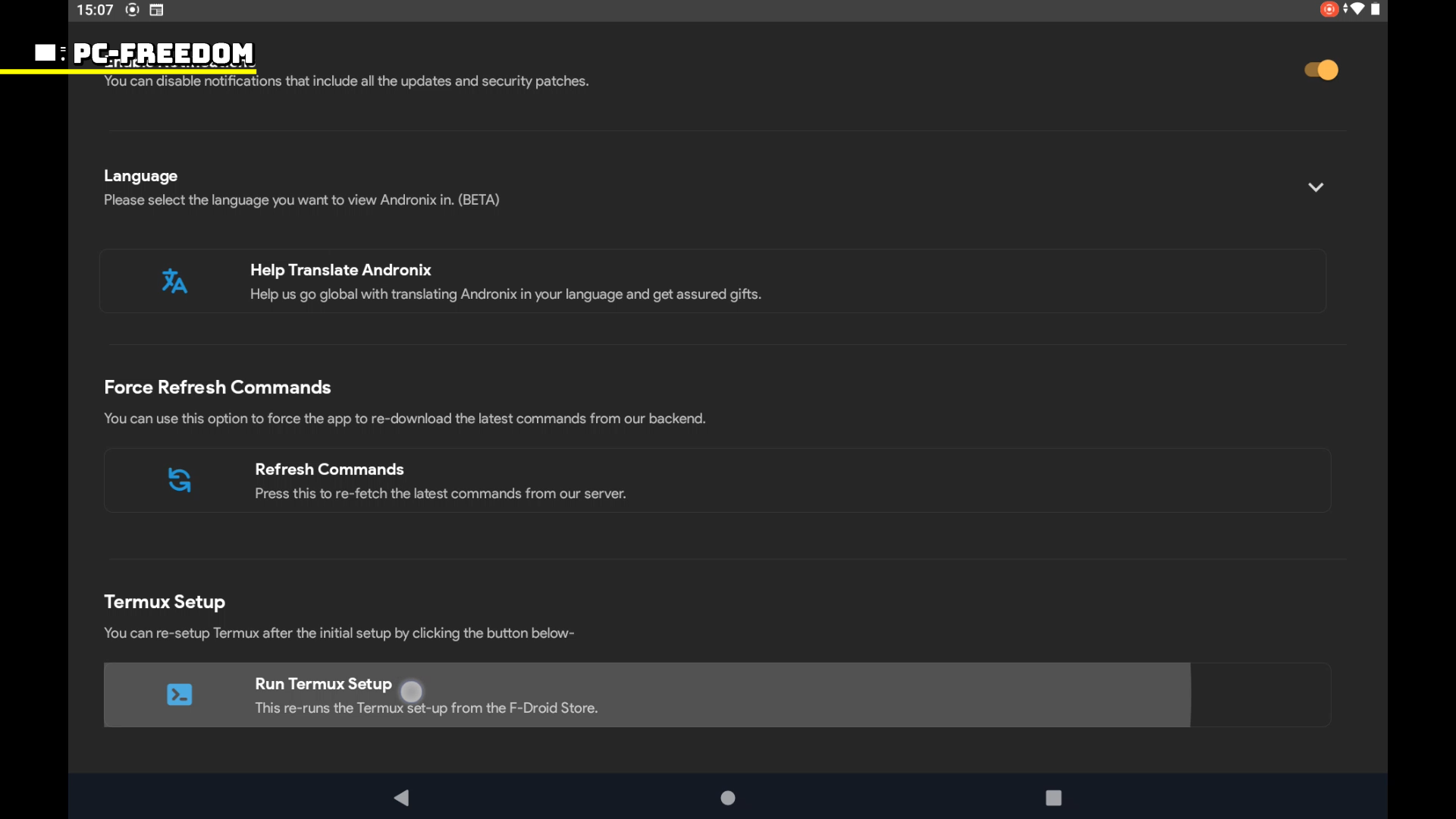Click the battery status icon
1456x819 pixels.
[1376, 9]
